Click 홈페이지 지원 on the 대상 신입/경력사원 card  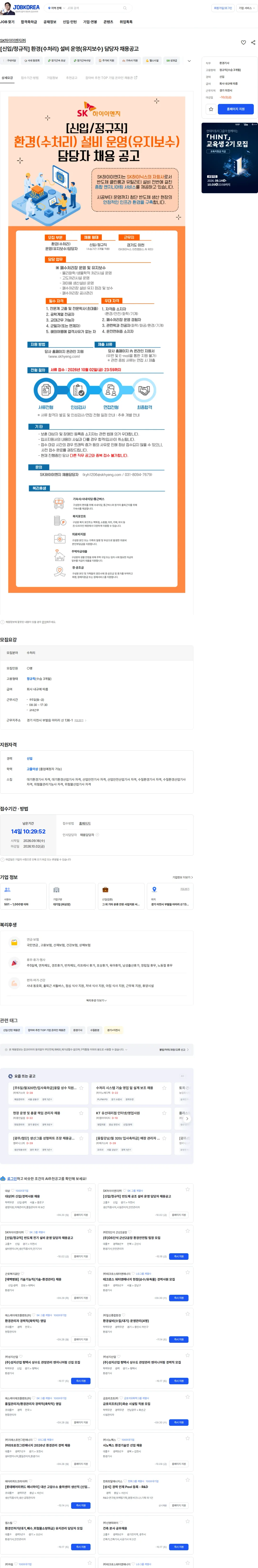pos(81,1215)
